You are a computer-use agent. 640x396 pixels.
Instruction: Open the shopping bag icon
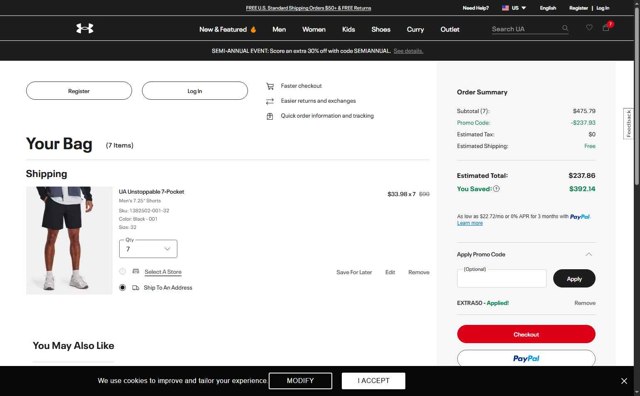click(606, 27)
